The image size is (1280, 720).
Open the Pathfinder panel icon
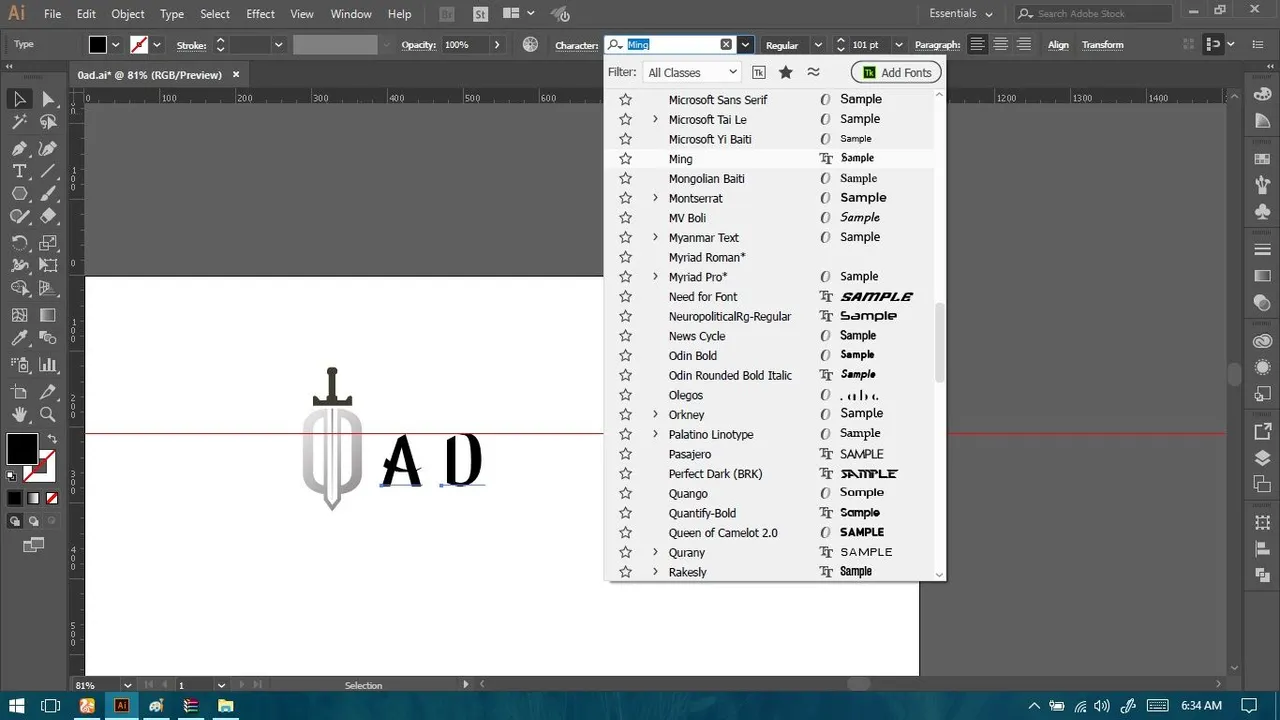pos(1262,575)
